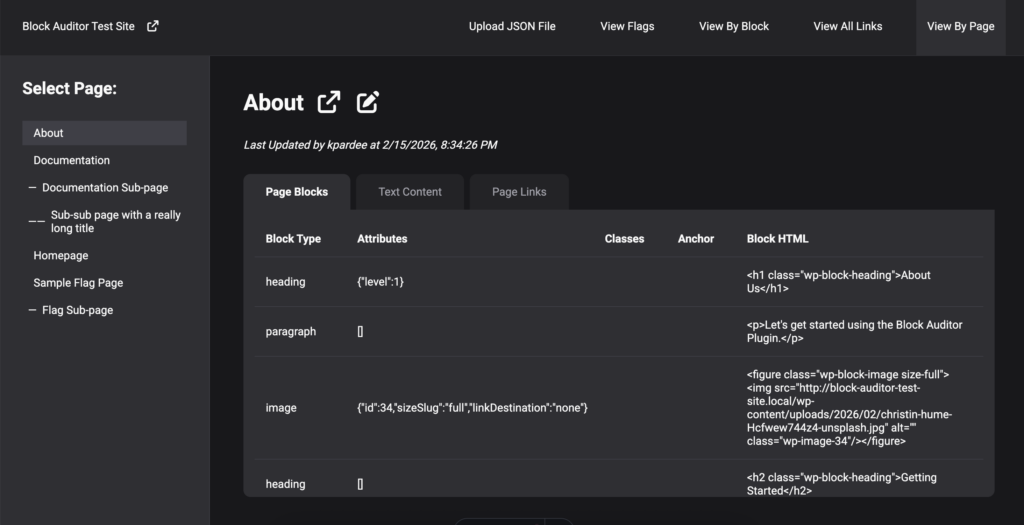The height and width of the screenshot is (525, 1024).
Task: Click the Block Auditor Test Site title link
Action: pyautogui.click(x=78, y=26)
